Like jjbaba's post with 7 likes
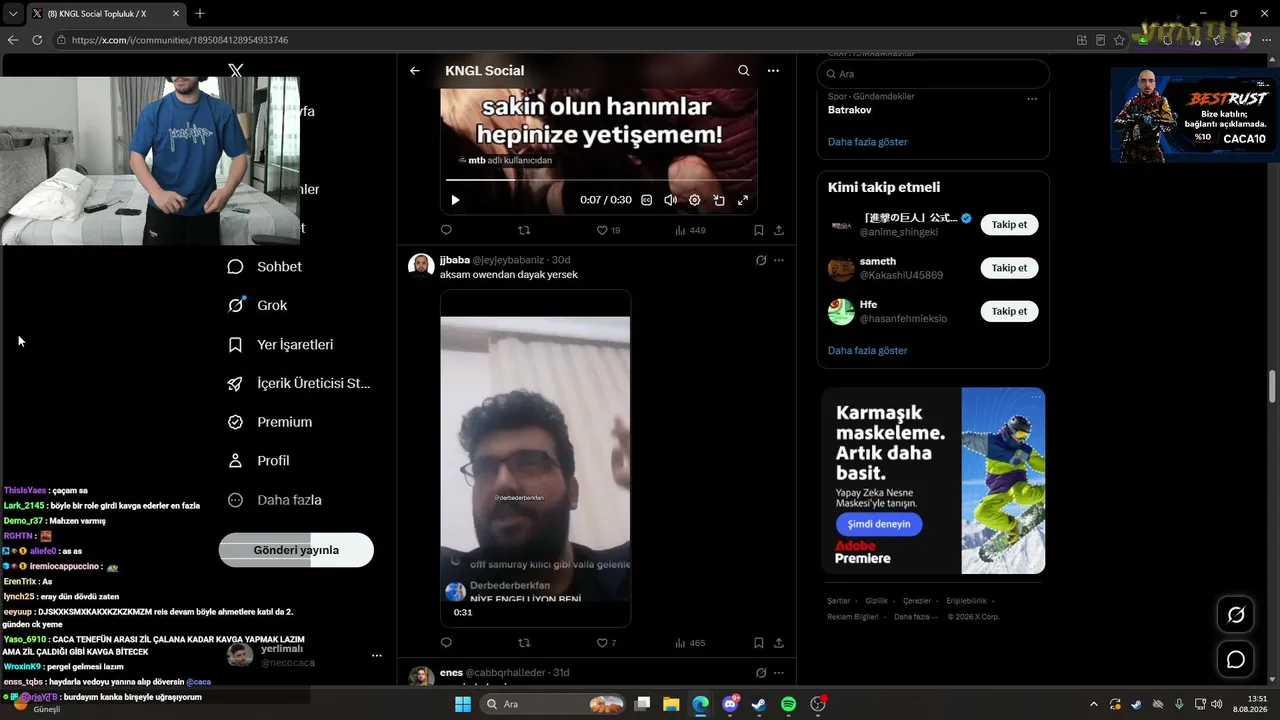The height and width of the screenshot is (720, 1280). [x=606, y=643]
